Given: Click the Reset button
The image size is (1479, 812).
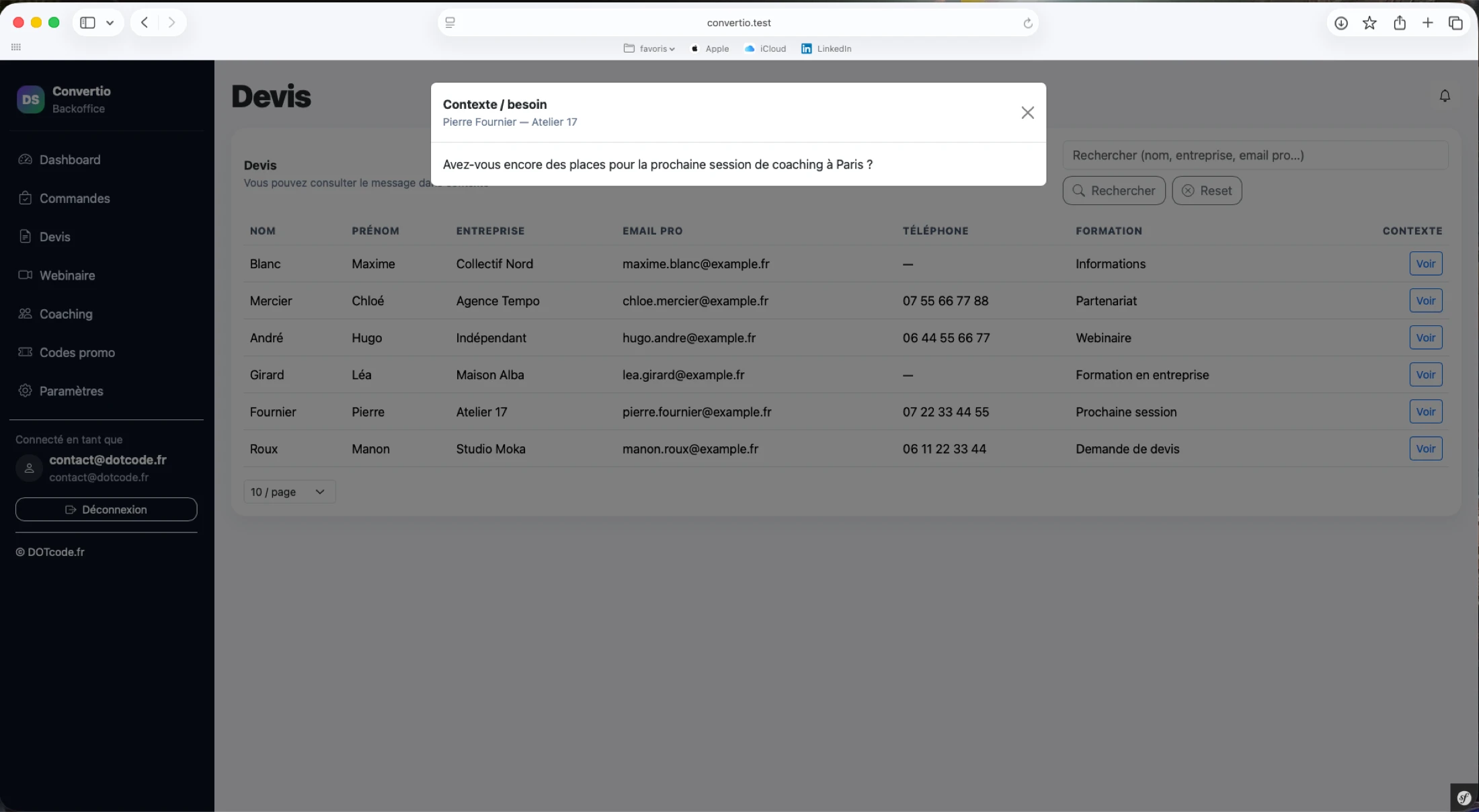Looking at the screenshot, I should point(1207,191).
